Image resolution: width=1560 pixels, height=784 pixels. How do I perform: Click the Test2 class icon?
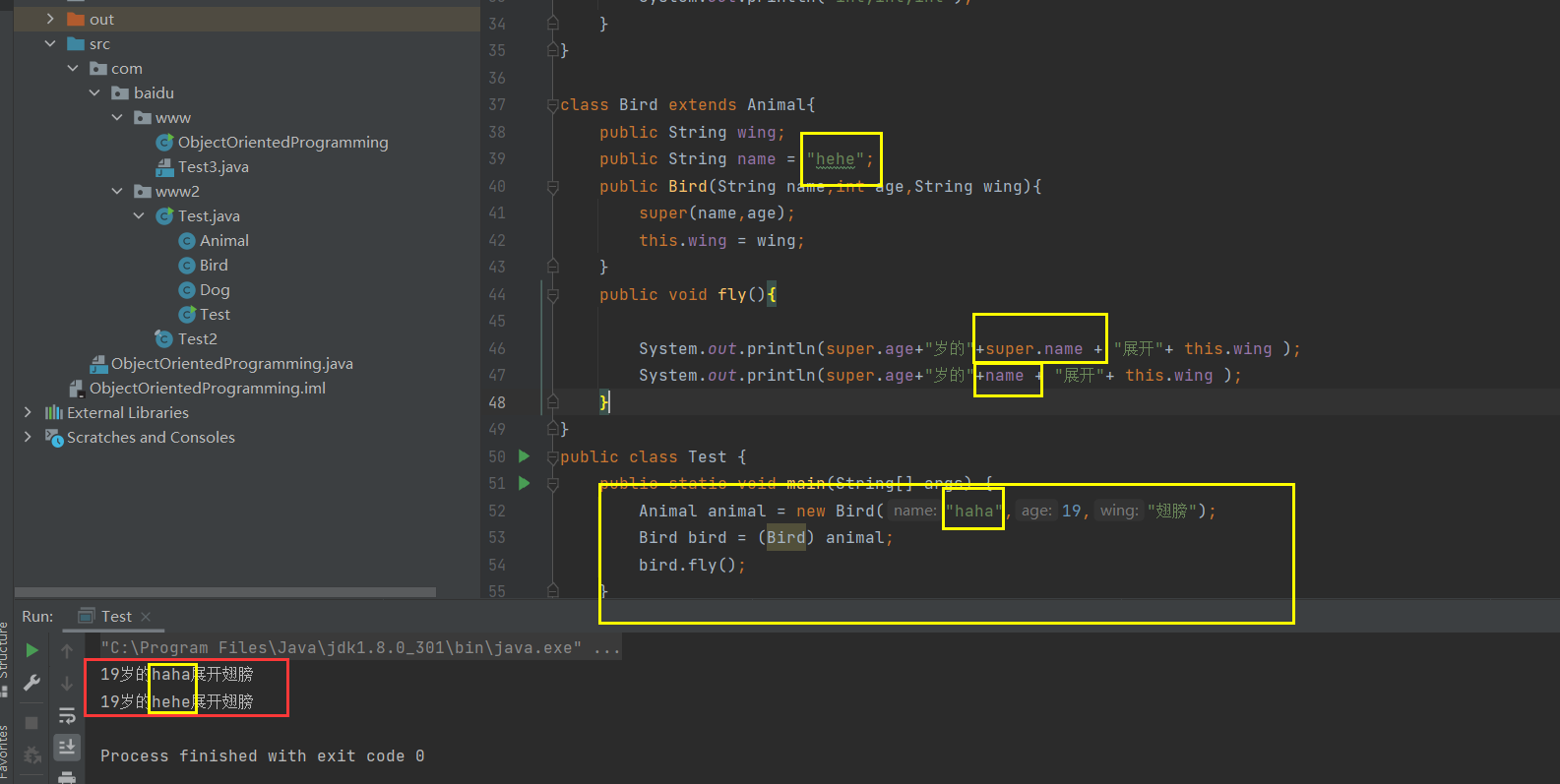tap(164, 338)
